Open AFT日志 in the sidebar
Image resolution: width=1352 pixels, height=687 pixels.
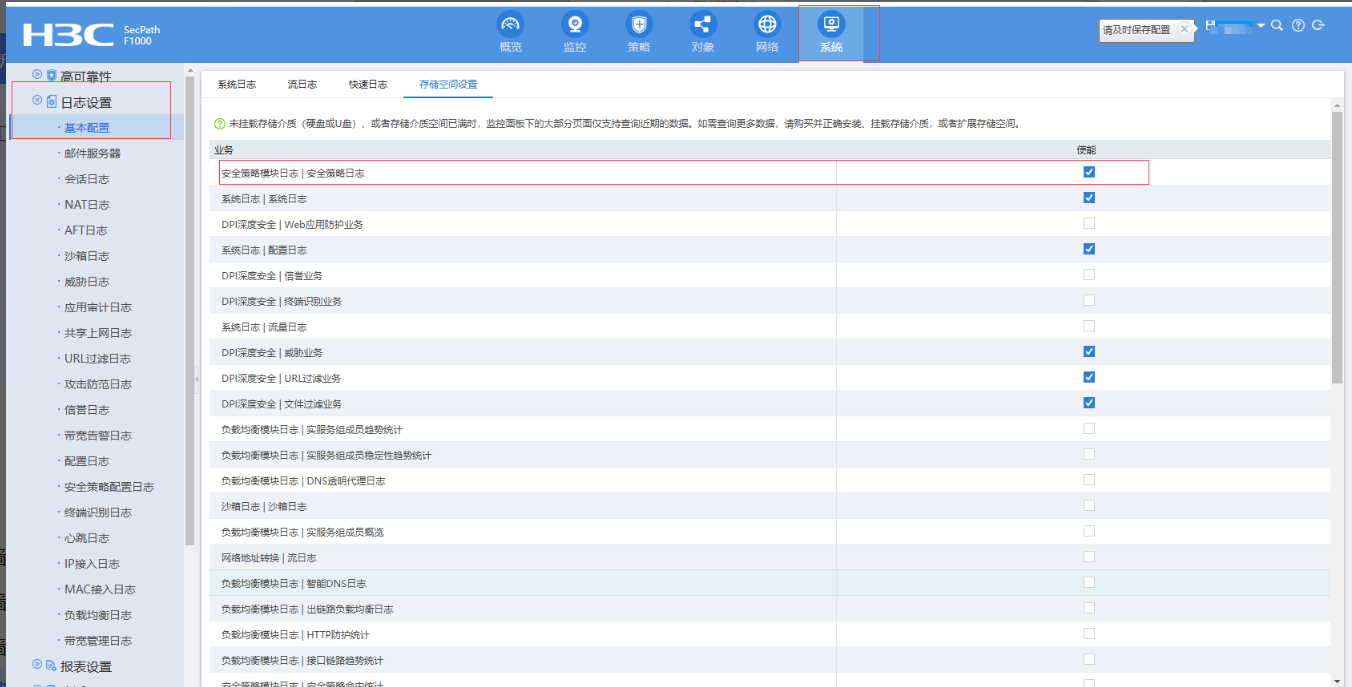coord(87,230)
